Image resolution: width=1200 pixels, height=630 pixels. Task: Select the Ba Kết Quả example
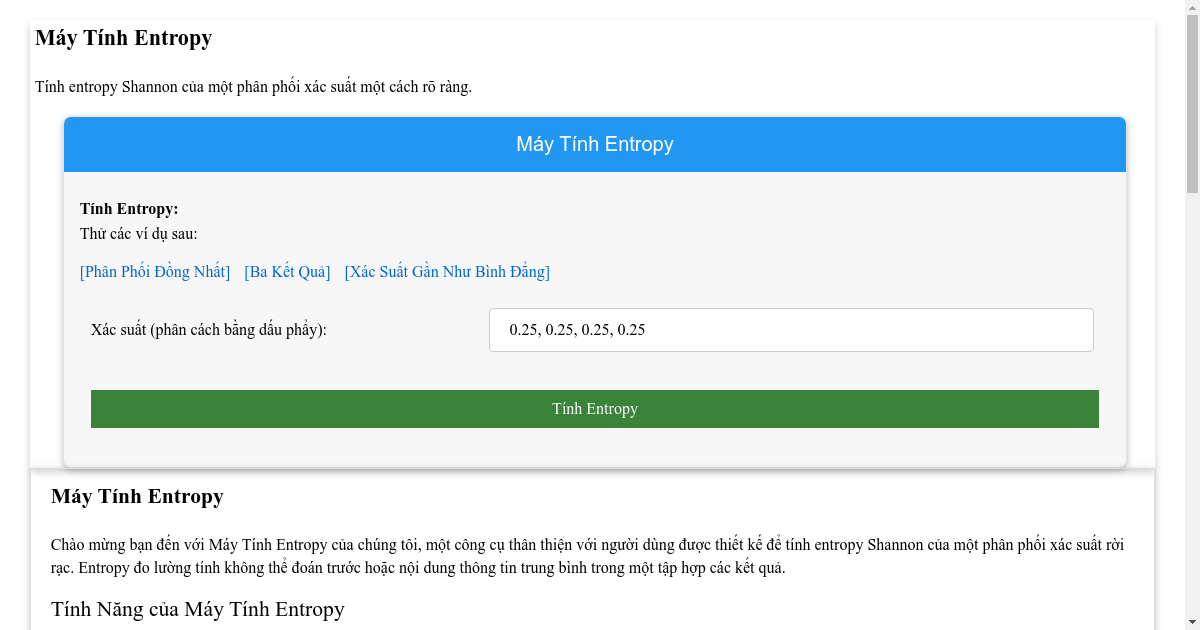point(287,271)
